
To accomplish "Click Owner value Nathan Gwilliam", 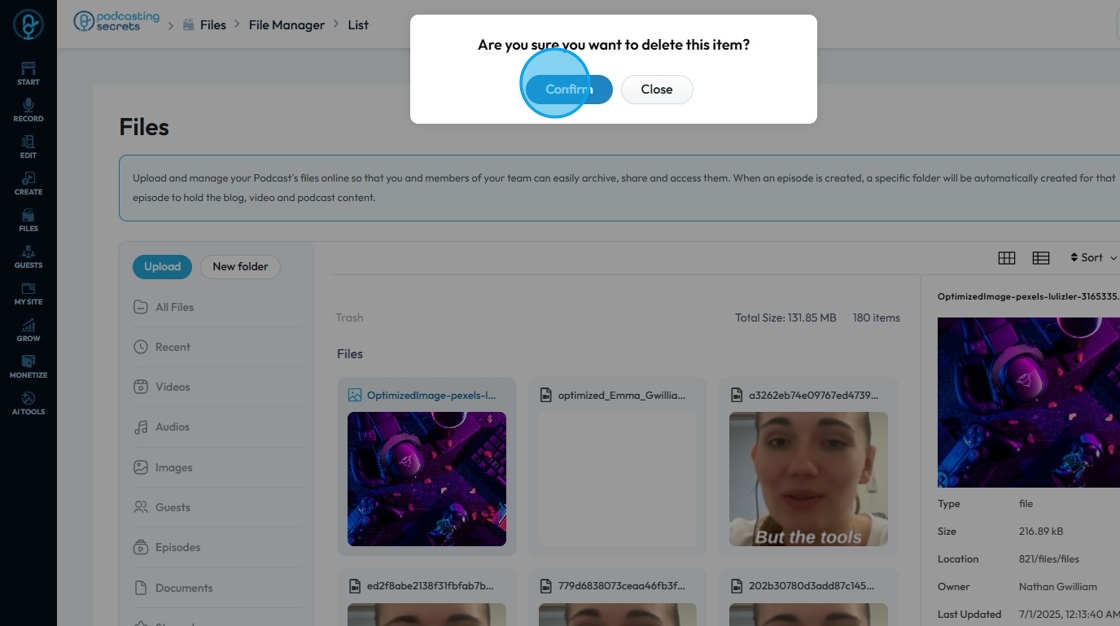I will (1057, 587).
